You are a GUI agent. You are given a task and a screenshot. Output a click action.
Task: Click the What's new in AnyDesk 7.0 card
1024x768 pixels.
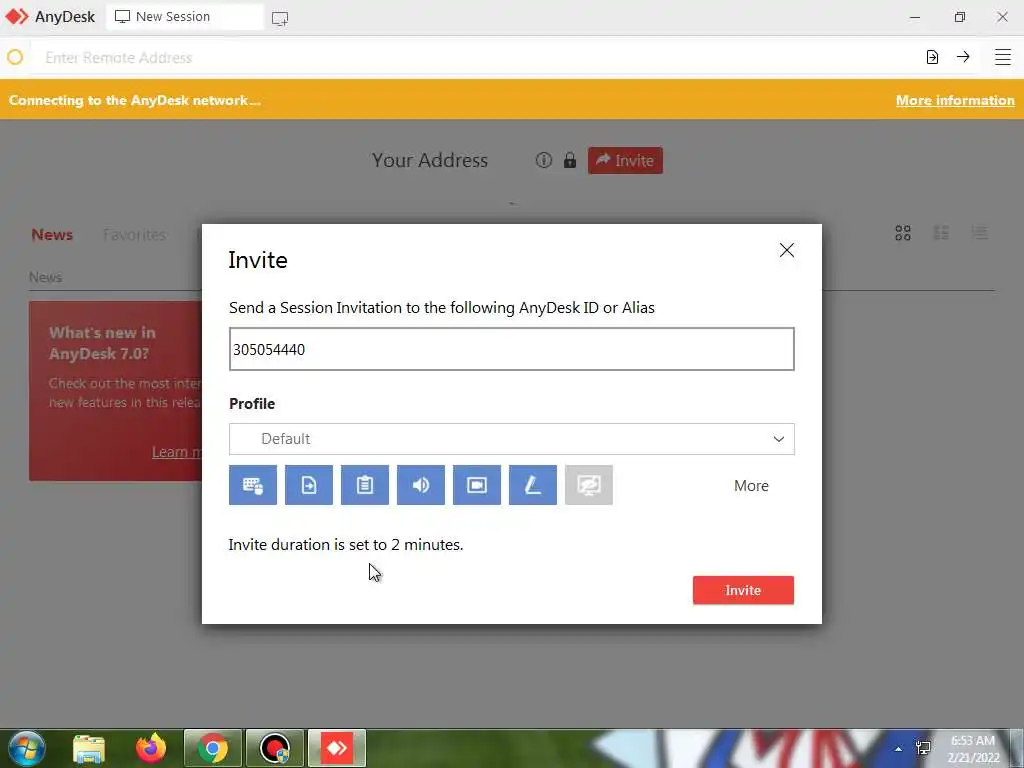point(116,391)
